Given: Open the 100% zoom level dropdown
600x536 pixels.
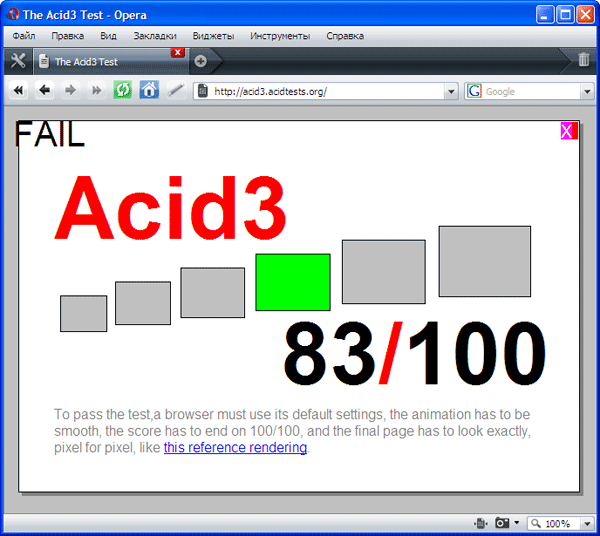Looking at the screenshot, I should [x=587, y=523].
